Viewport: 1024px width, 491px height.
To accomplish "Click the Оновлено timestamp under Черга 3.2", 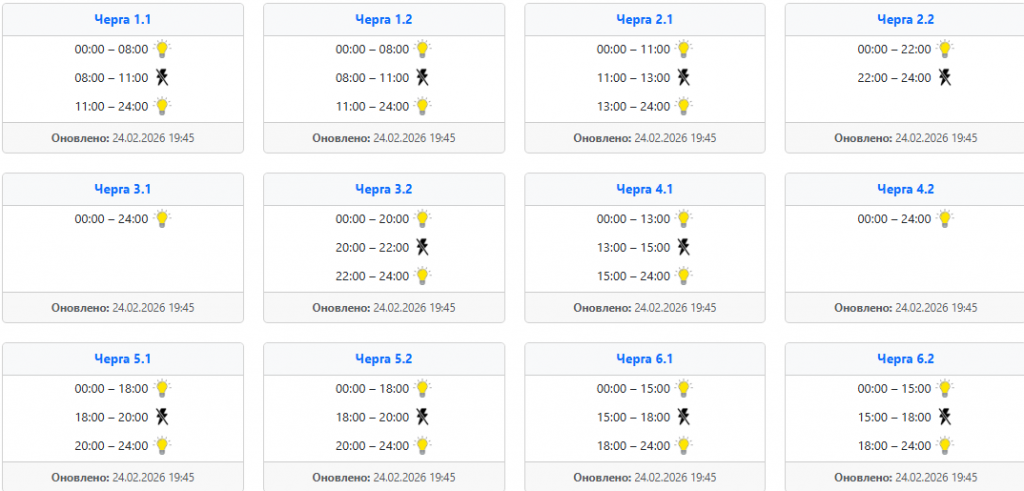I will pyautogui.click(x=383, y=308).
